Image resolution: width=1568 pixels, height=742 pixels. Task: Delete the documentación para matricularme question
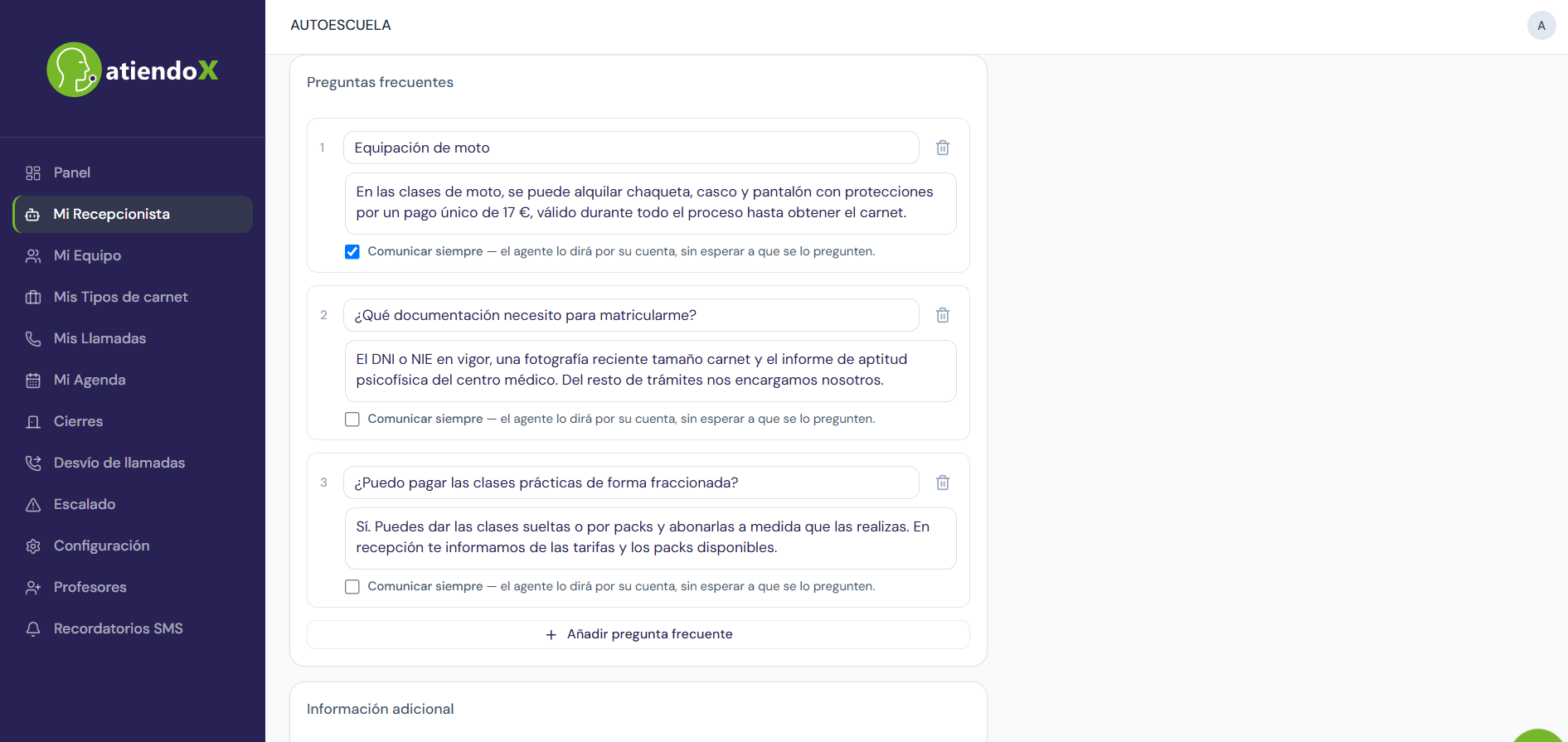(x=943, y=315)
